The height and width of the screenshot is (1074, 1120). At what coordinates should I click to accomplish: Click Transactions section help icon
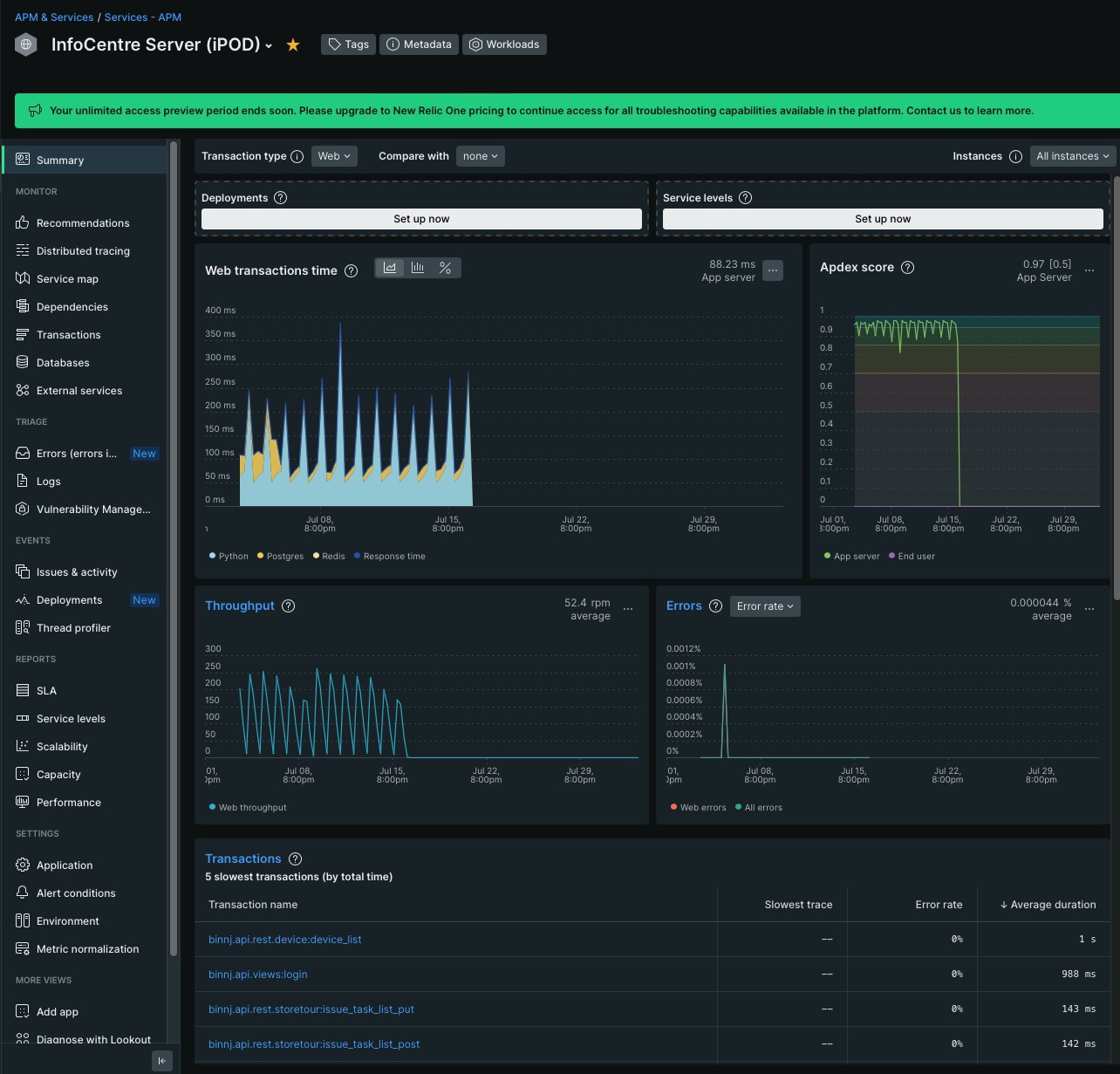[296, 859]
